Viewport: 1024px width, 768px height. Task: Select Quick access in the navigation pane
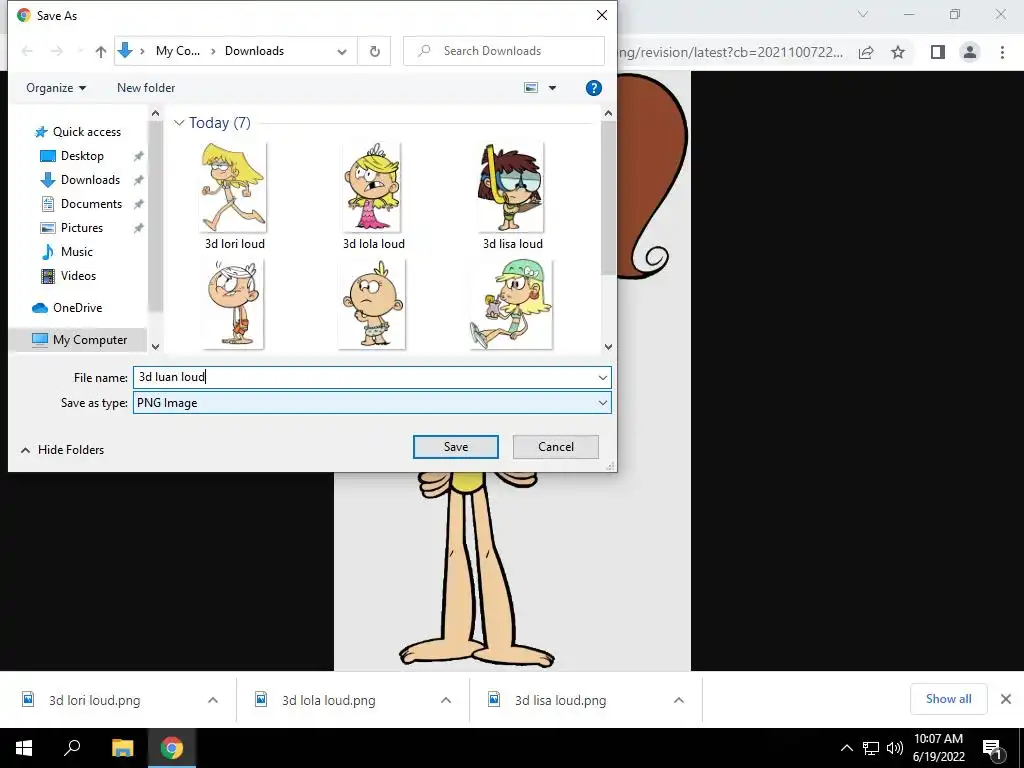[78, 132]
